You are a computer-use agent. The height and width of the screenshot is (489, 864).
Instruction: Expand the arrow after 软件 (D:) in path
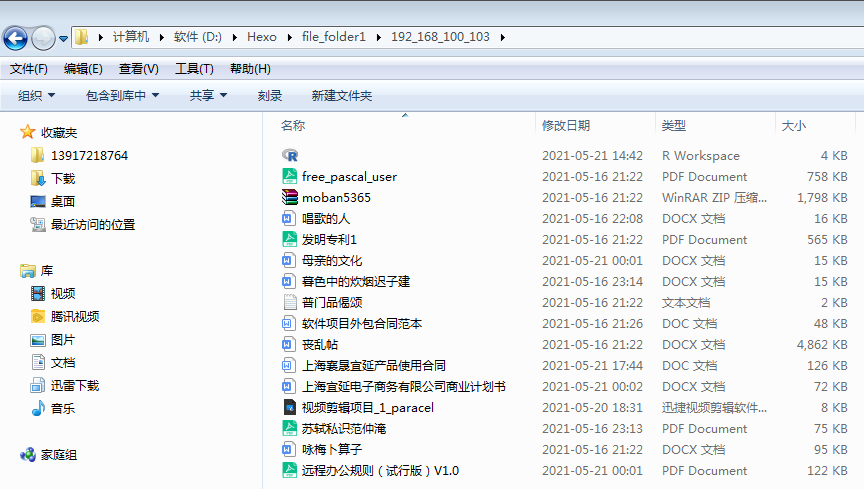[x=234, y=37]
